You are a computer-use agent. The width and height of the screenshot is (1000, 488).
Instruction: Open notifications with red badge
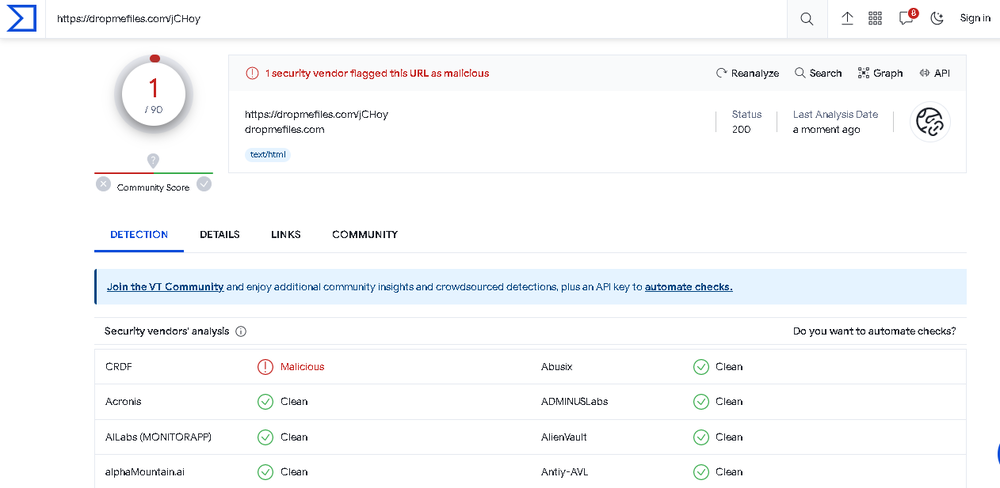coord(906,18)
